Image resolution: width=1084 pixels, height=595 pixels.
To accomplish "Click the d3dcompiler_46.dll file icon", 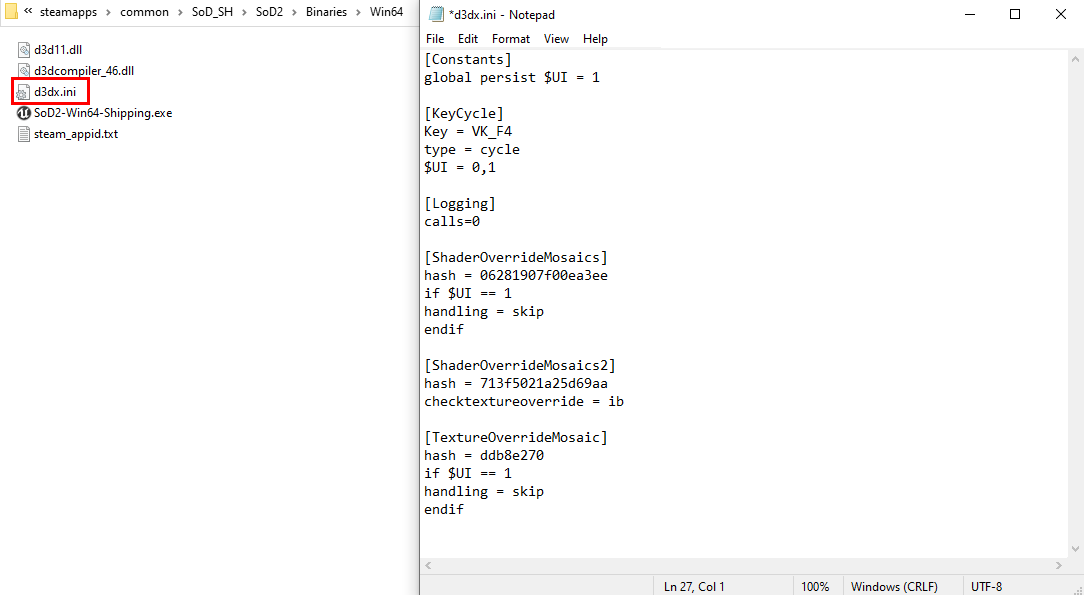I will pos(25,71).
